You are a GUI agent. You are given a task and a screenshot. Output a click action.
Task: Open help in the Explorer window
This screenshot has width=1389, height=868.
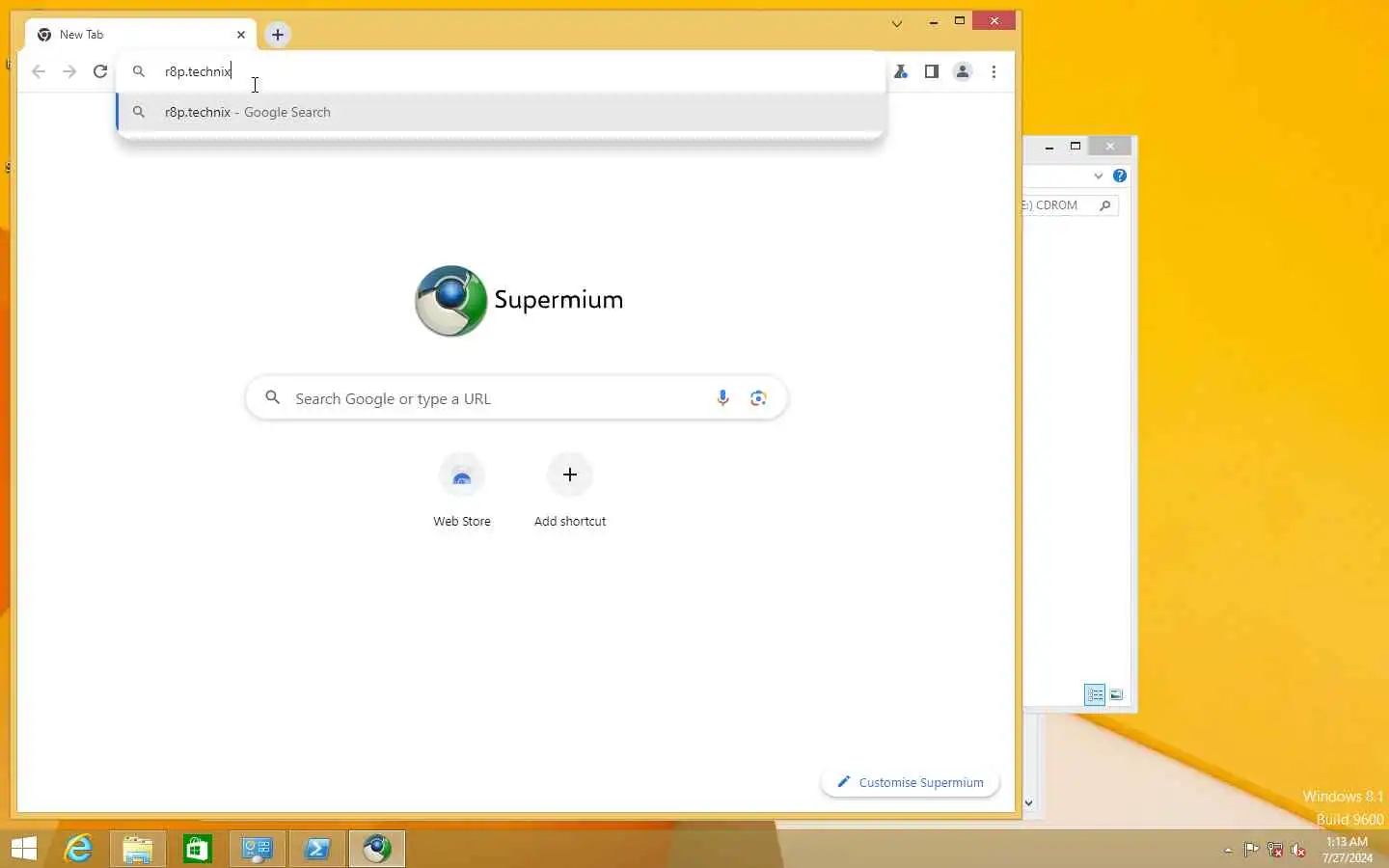point(1120,176)
